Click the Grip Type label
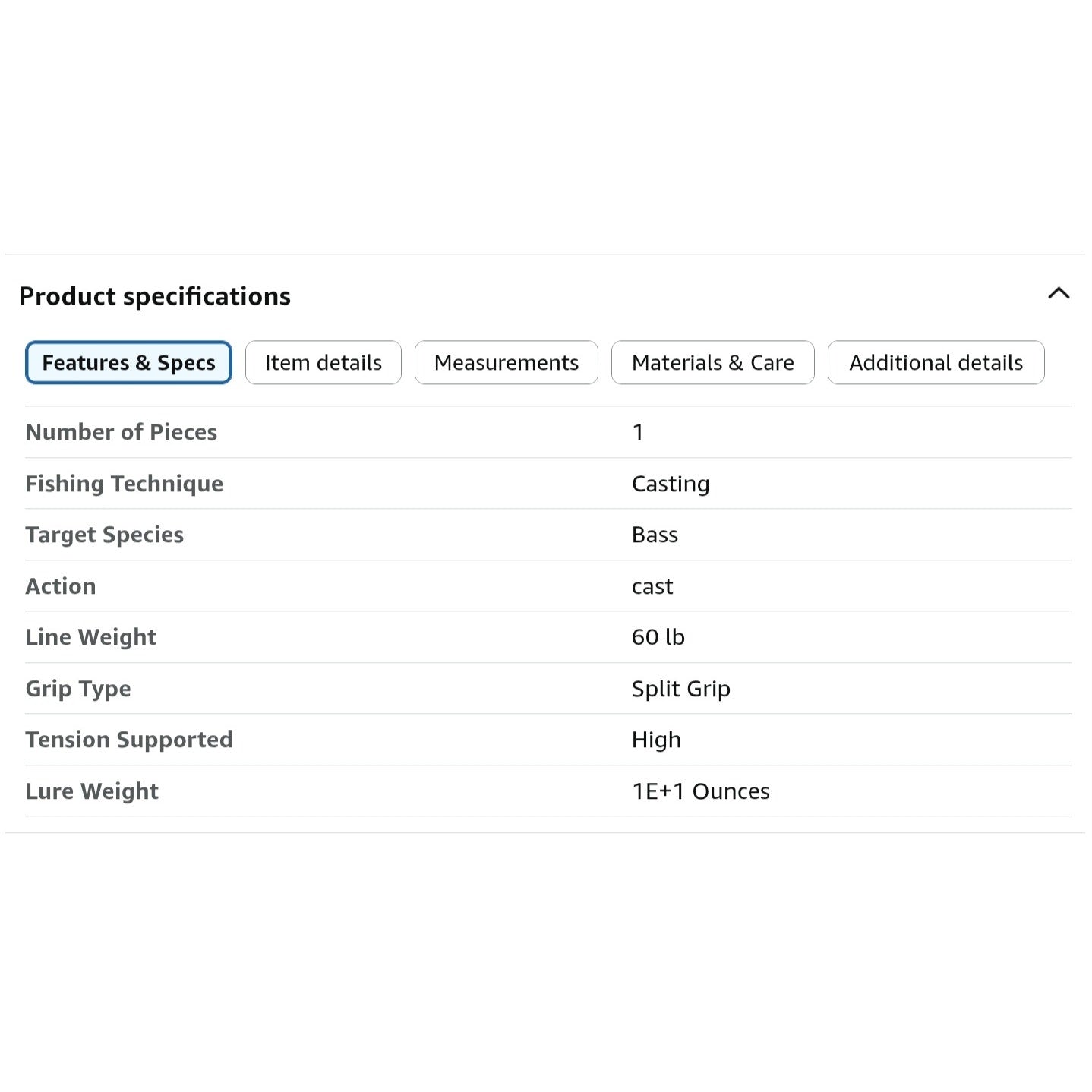Screen dimensions: 1092x1092 tap(78, 689)
